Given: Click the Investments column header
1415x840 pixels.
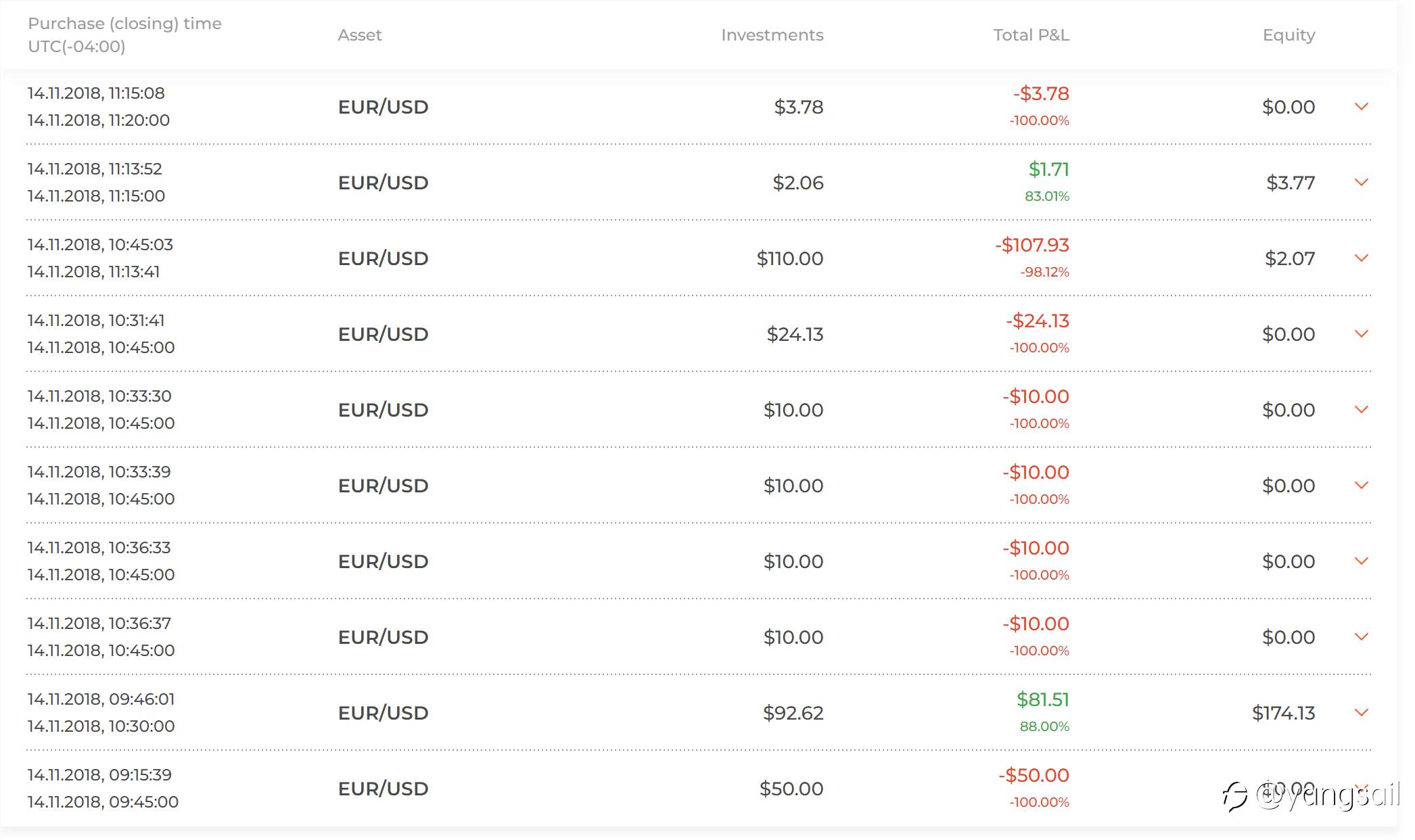Looking at the screenshot, I should tap(772, 35).
